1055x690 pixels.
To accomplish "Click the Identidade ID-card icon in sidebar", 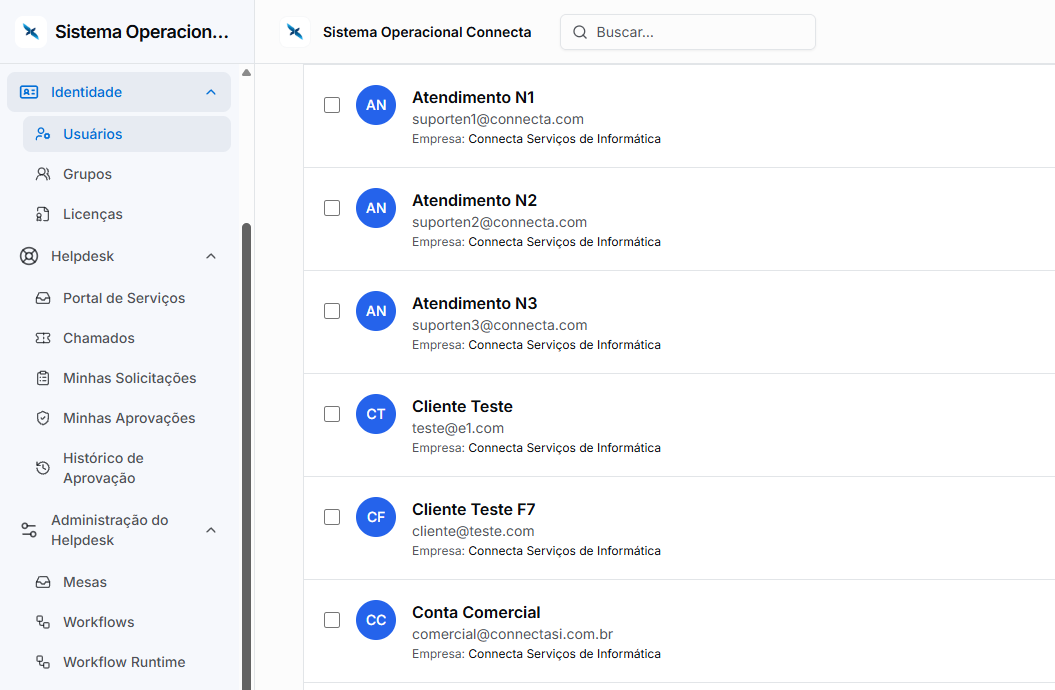I will [x=29, y=92].
